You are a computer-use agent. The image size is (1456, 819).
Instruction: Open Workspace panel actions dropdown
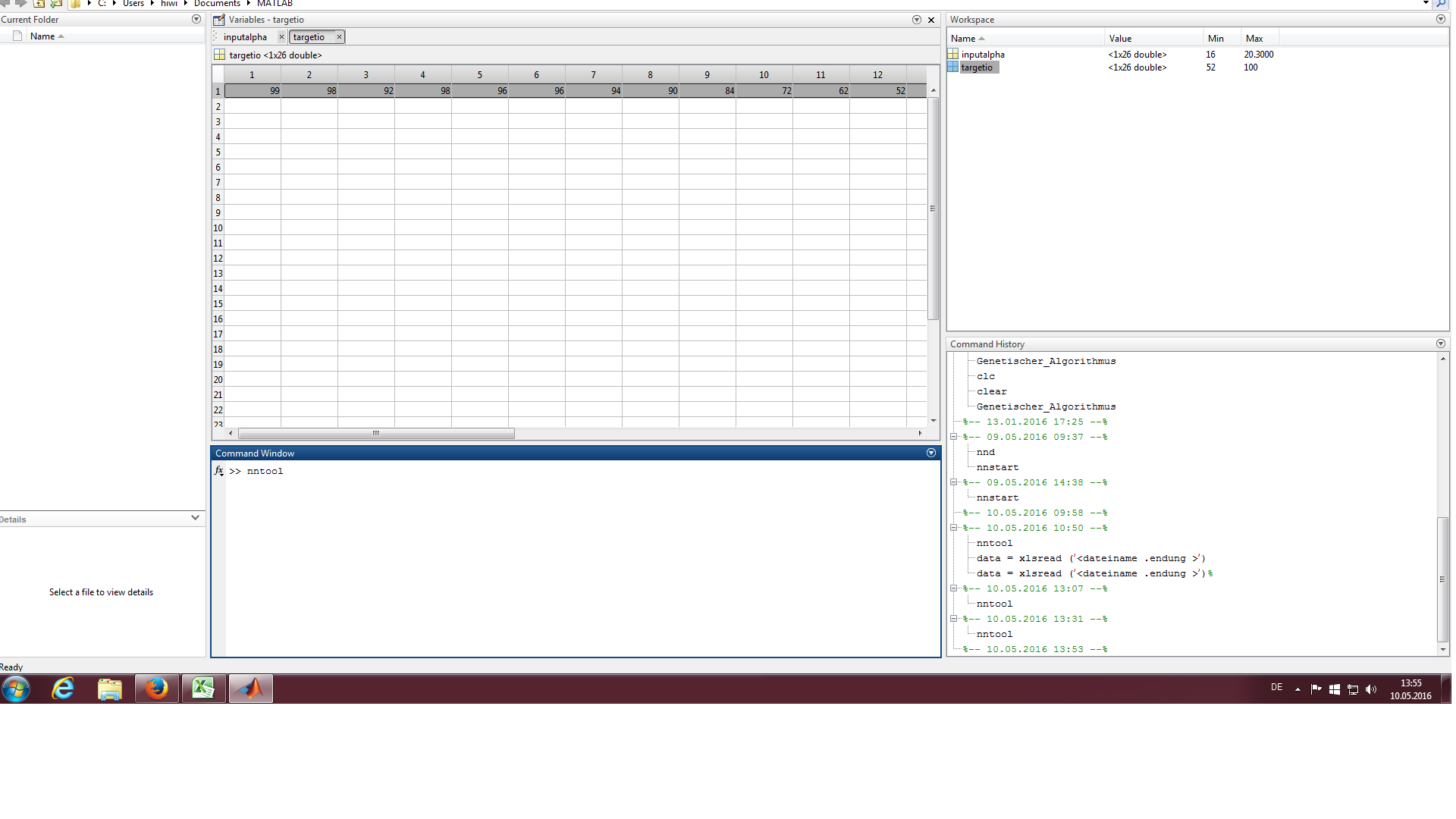[1440, 19]
